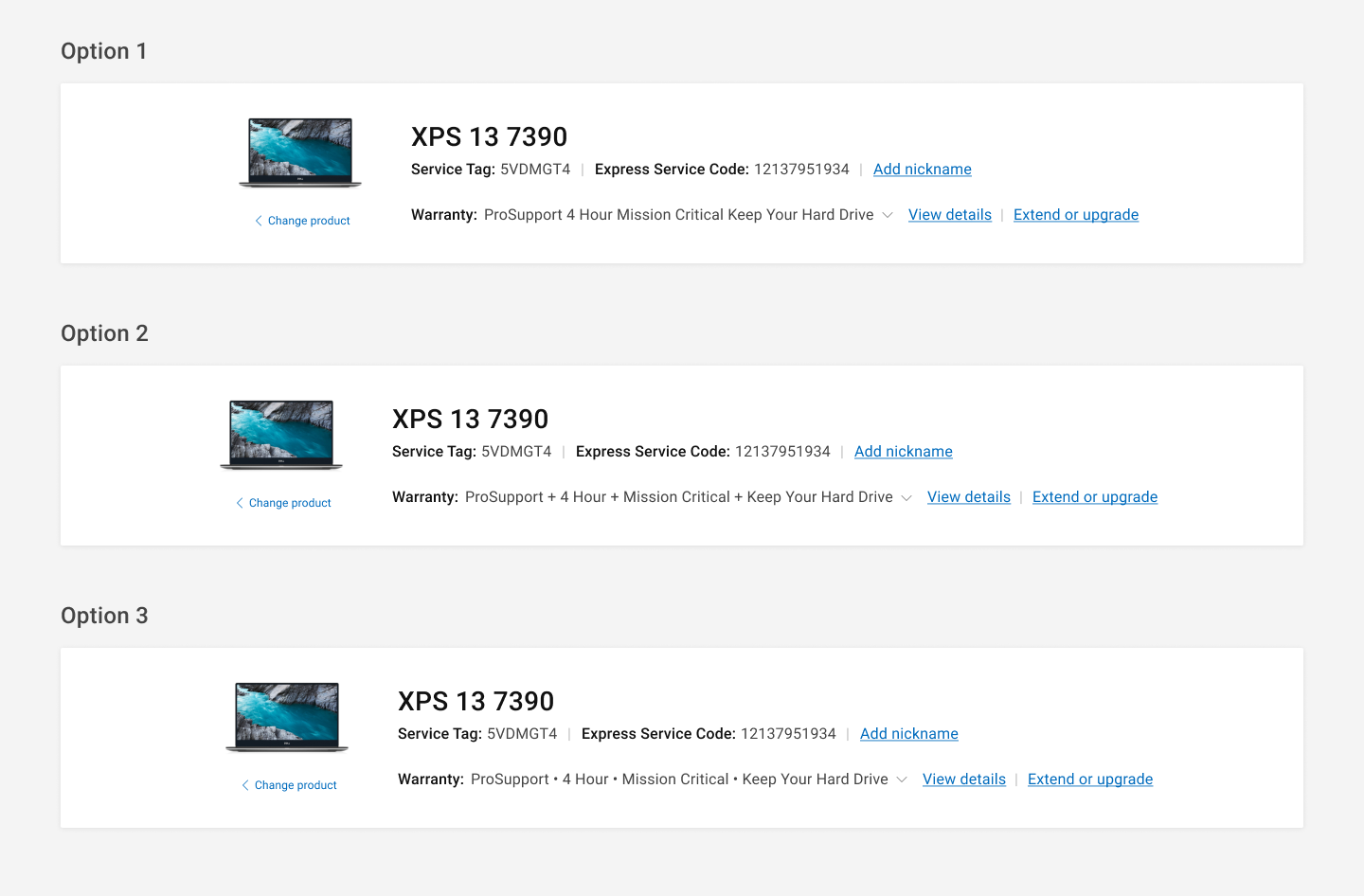Click Add nickname in Option 3 card
1364x896 pixels.
(x=909, y=734)
